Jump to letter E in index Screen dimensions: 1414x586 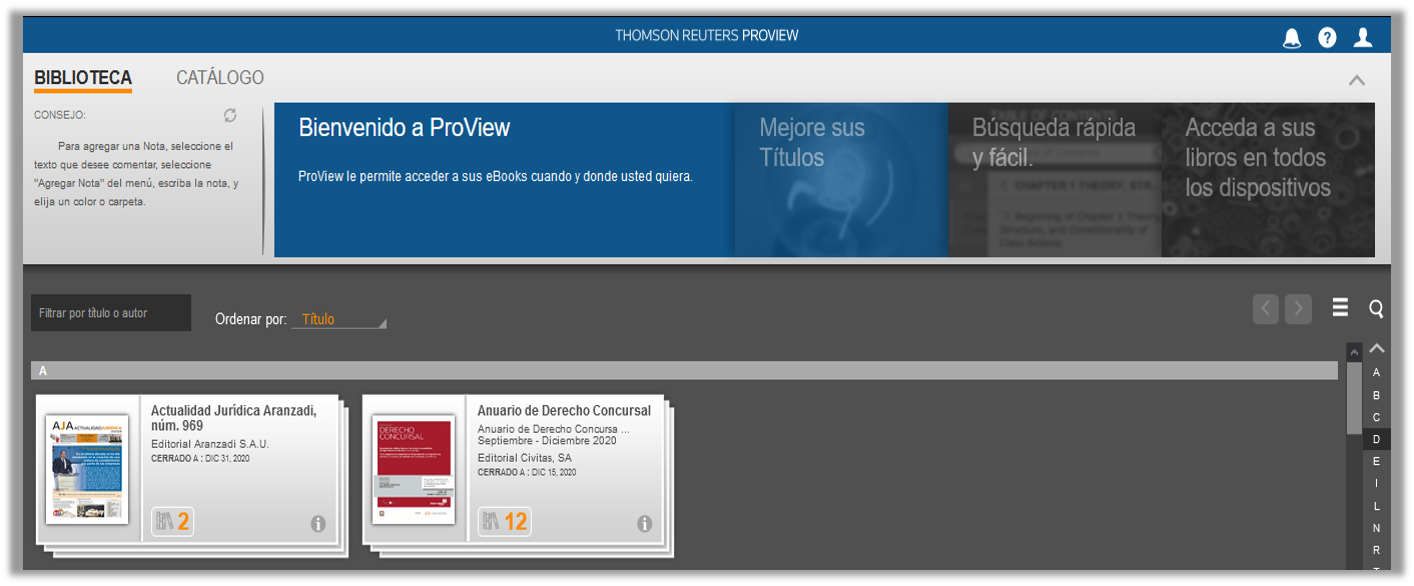tap(1376, 461)
